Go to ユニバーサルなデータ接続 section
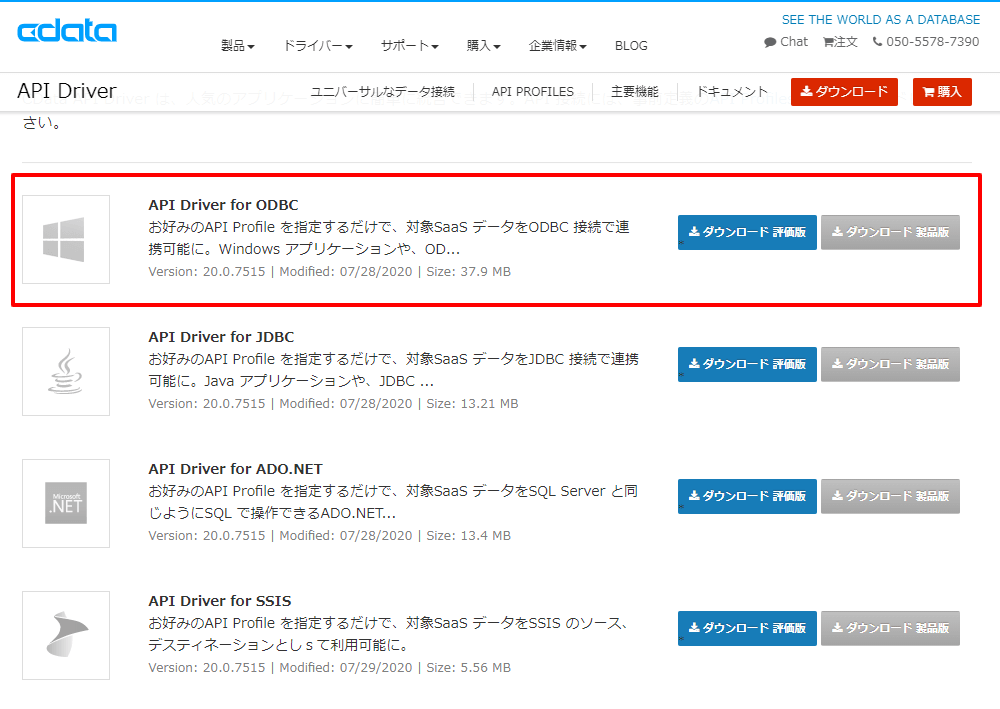Image resolution: width=1000 pixels, height=709 pixels. [383, 92]
